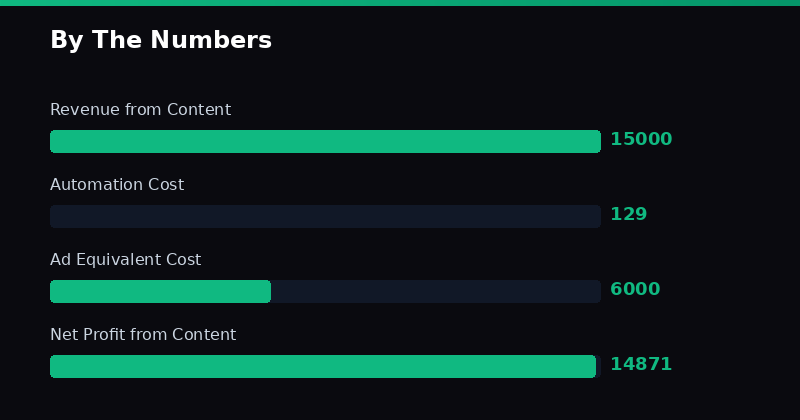Click the green accent stripe at top
The height and width of the screenshot is (420, 800).
pos(400,3)
